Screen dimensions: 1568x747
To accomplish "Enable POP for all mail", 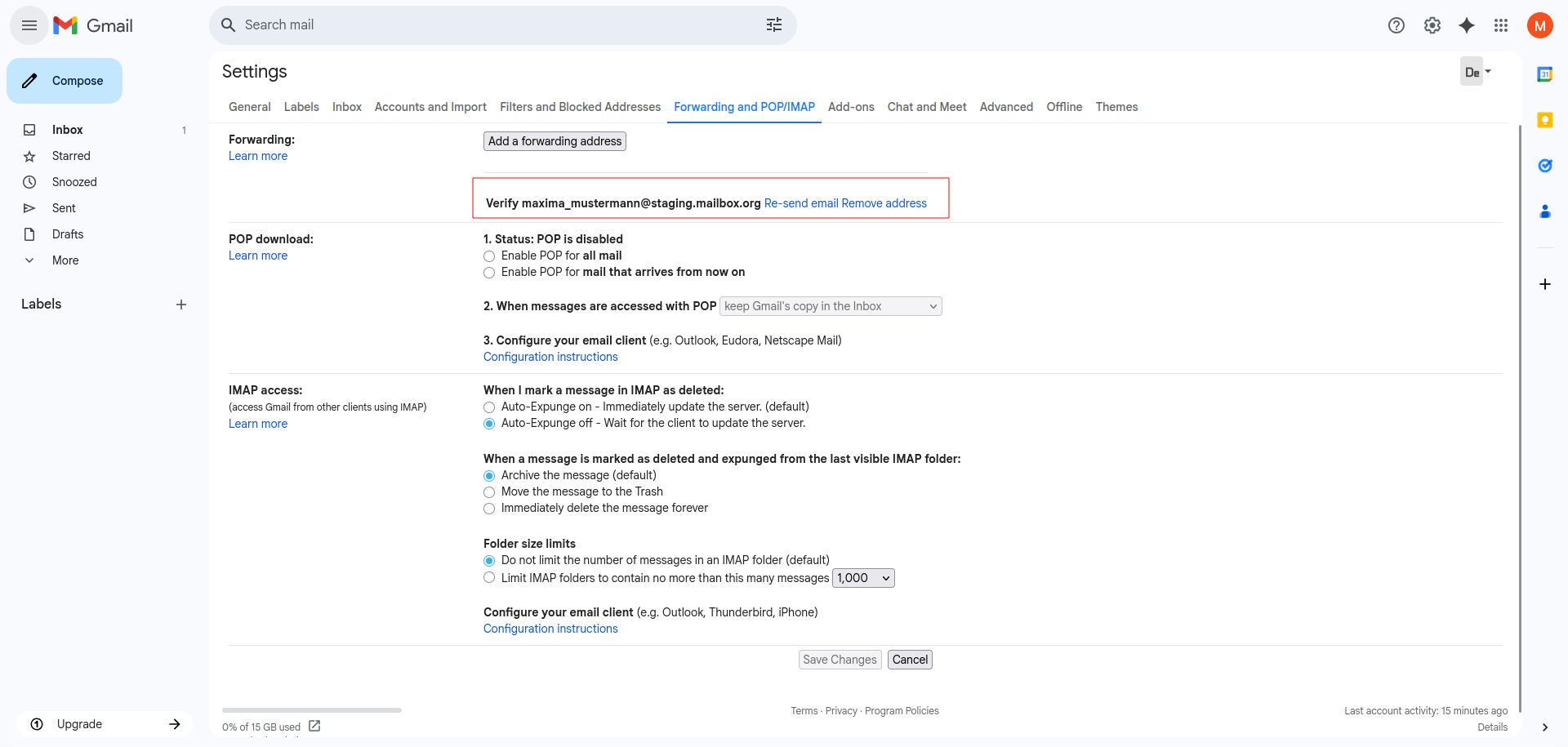I will pyautogui.click(x=489, y=256).
